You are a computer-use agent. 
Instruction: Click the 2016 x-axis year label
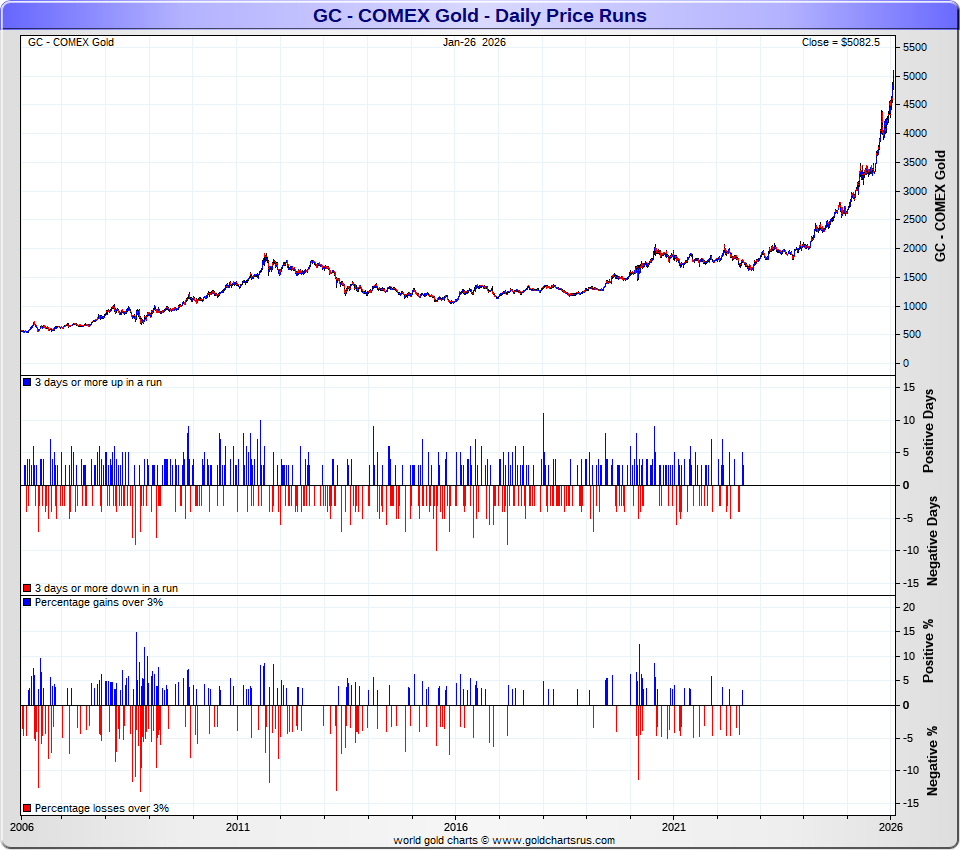click(x=455, y=827)
